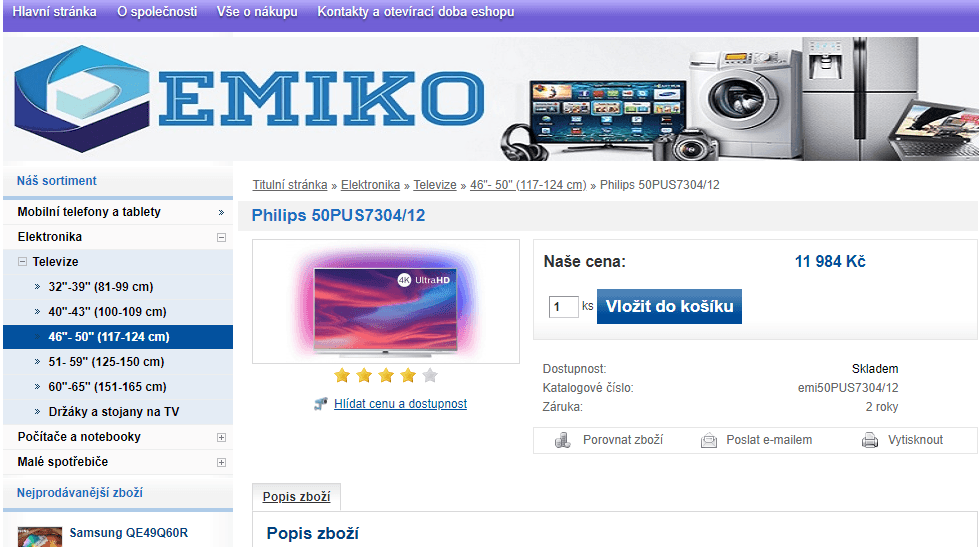Click Hlídat cenu a dostupnost link

[x=400, y=404]
